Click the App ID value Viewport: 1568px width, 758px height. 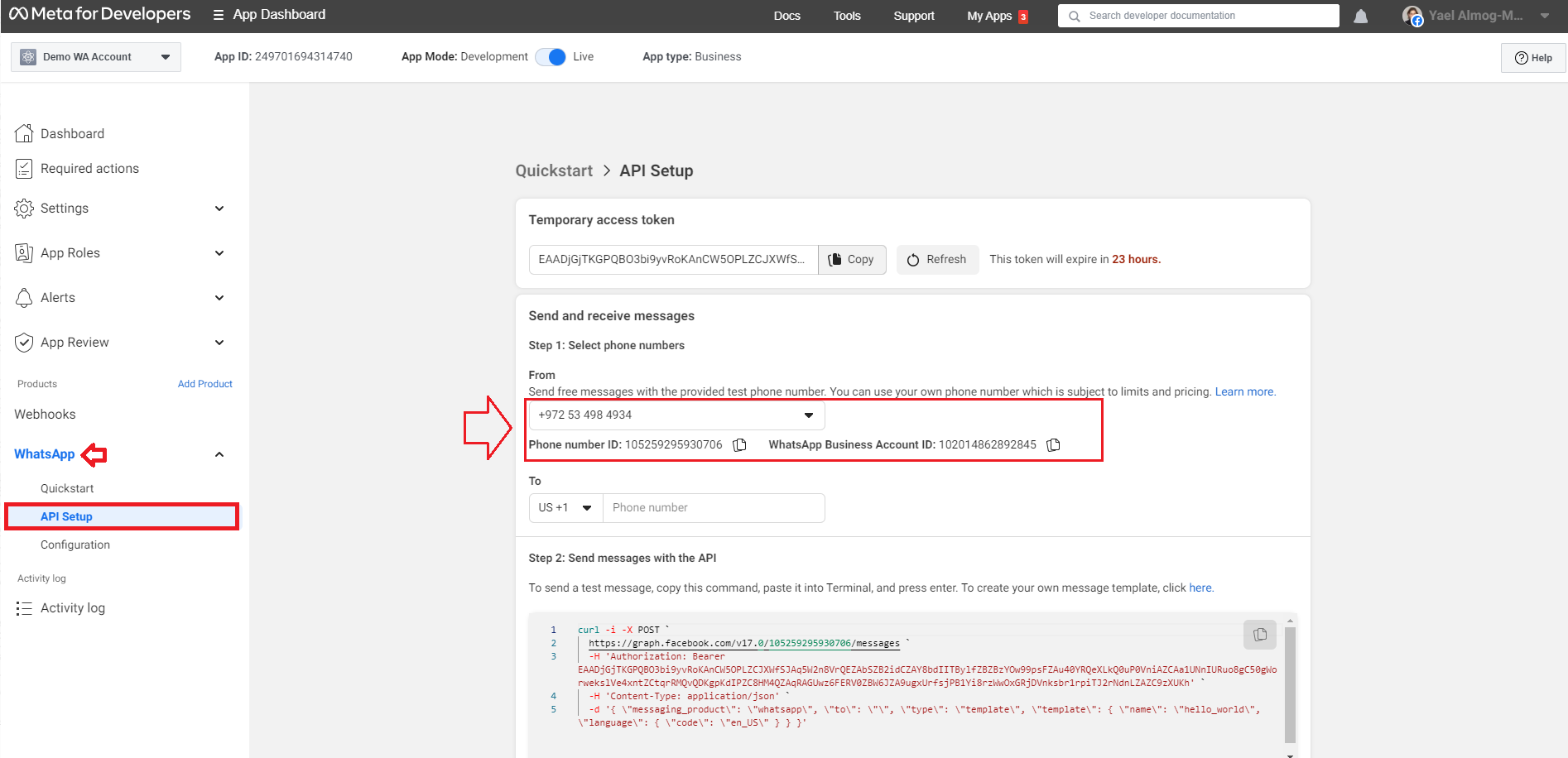click(304, 57)
